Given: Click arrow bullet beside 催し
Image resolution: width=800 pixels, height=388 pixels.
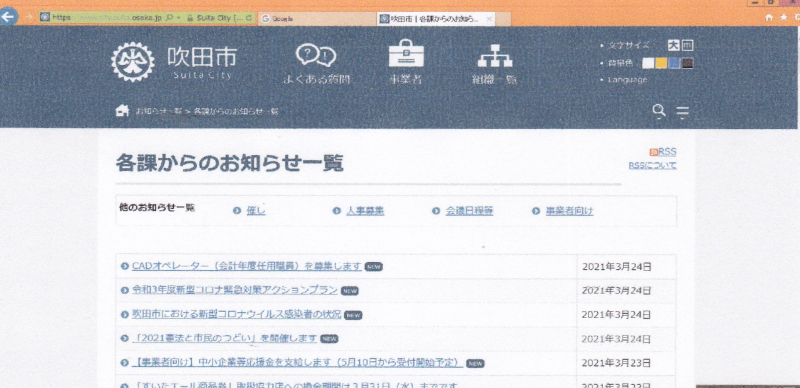Looking at the screenshot, I should [x=237, y=211].
